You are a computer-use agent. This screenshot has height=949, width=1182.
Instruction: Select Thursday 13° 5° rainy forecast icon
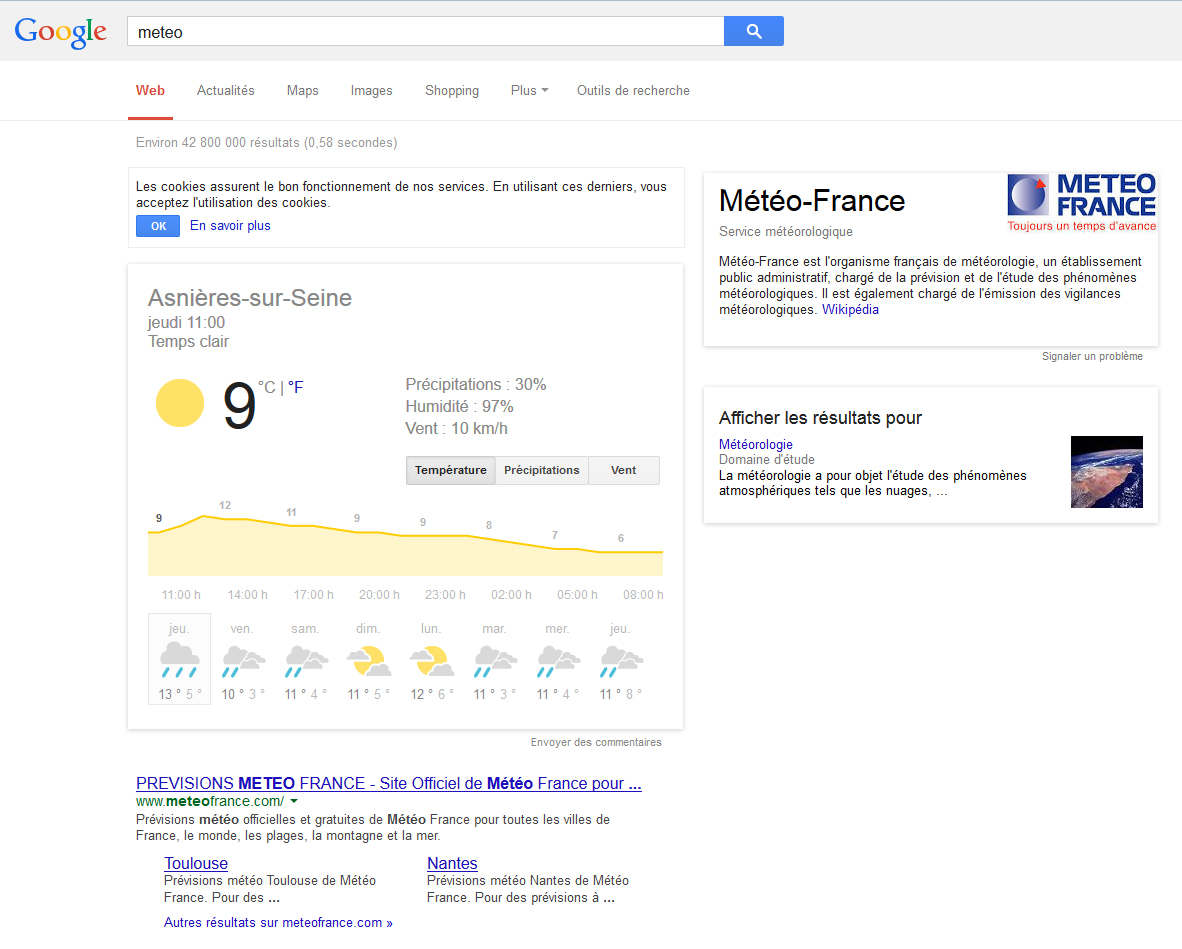click(179, 660)
